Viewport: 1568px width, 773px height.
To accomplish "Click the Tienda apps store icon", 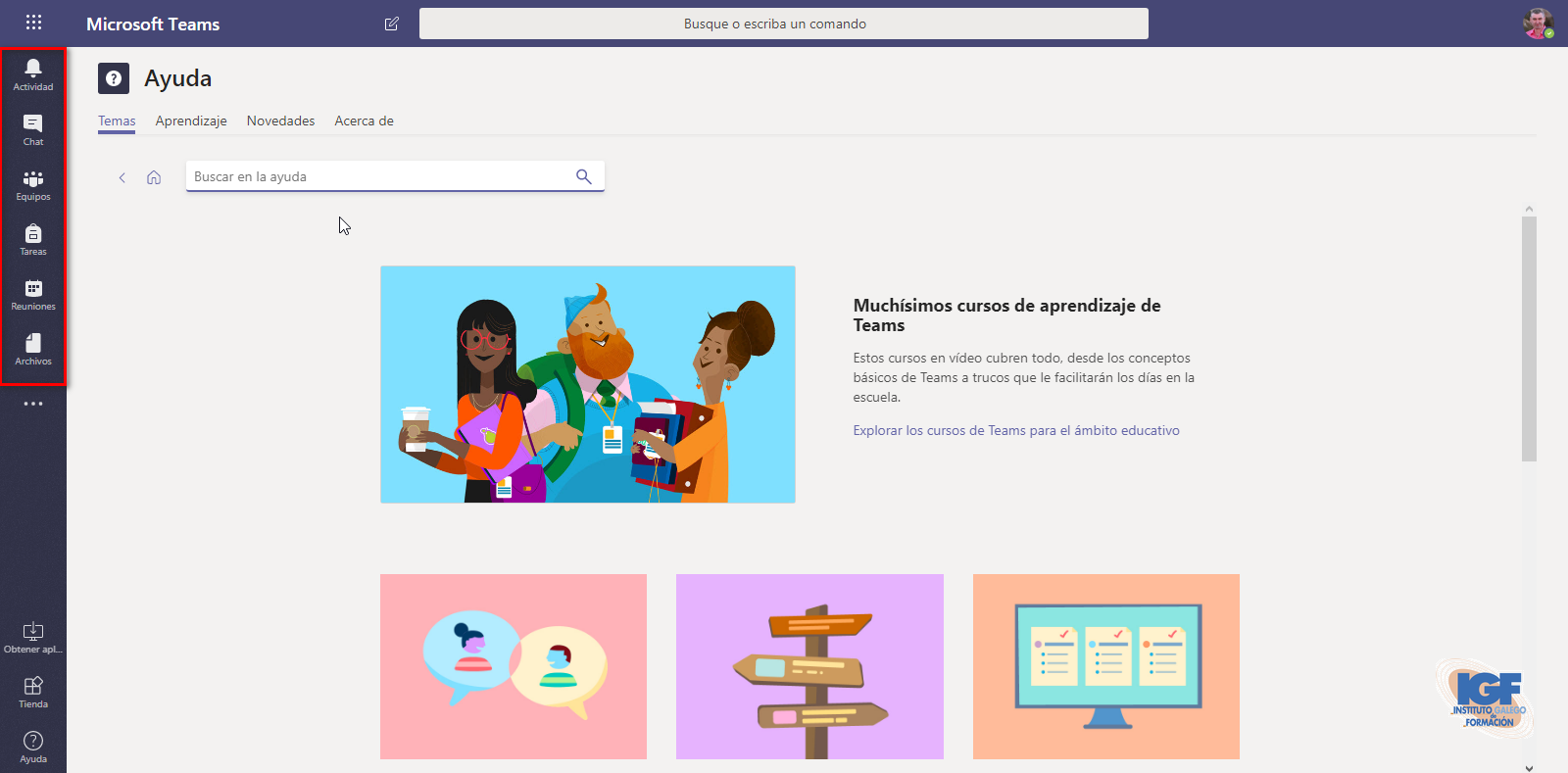I will [x=33, y=691].
